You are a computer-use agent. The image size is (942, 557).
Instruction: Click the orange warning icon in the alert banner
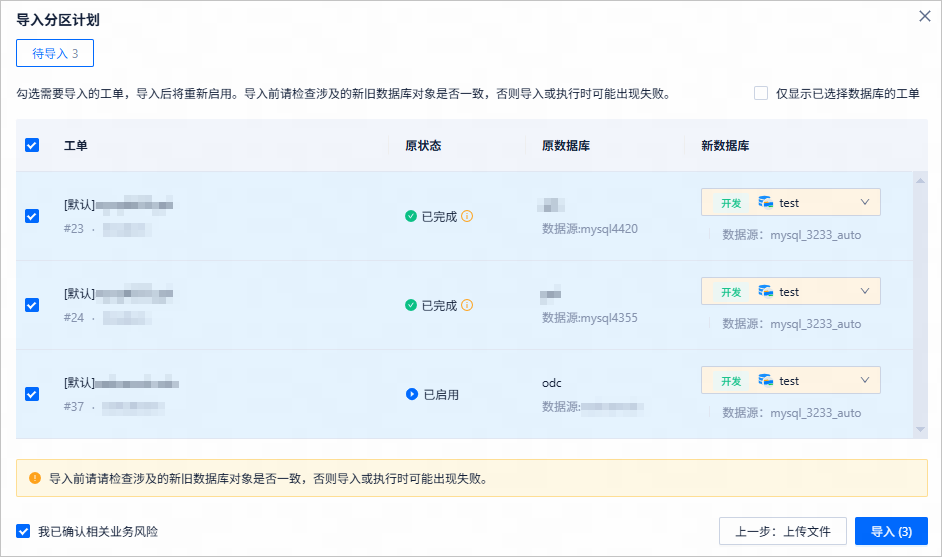pyautogui.click(x=35, y=478)
